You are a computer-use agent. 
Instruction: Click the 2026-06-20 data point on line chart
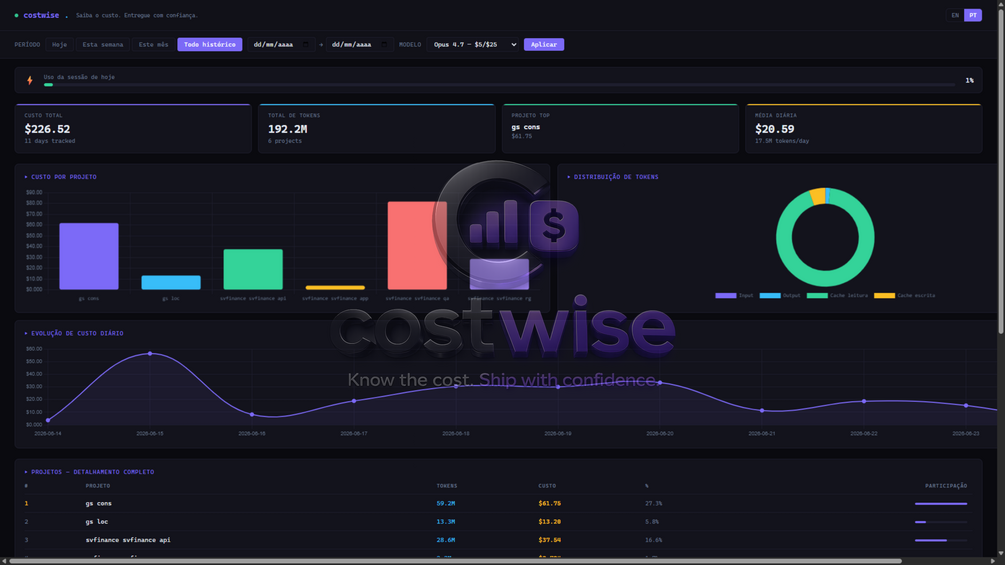[660, 383]
